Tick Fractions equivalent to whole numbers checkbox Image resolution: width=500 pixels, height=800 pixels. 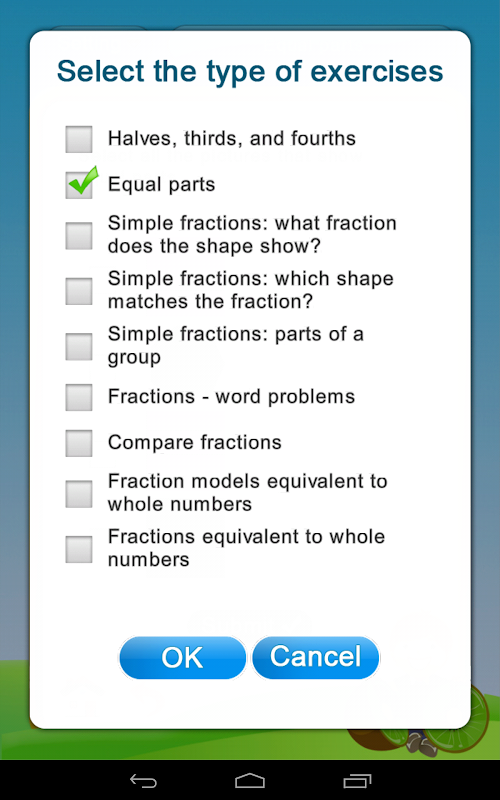point(79,549)
